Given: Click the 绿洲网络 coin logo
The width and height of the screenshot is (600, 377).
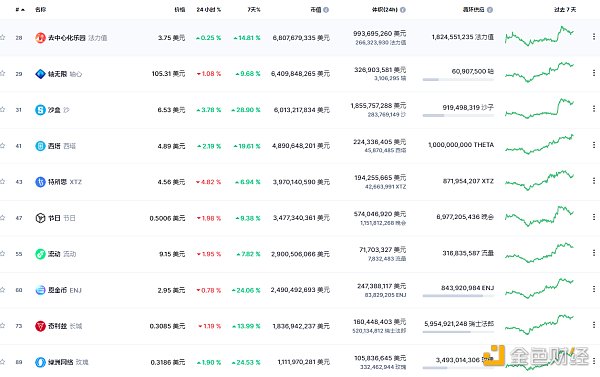Looking at the screenshot, I should pos(40,362).
